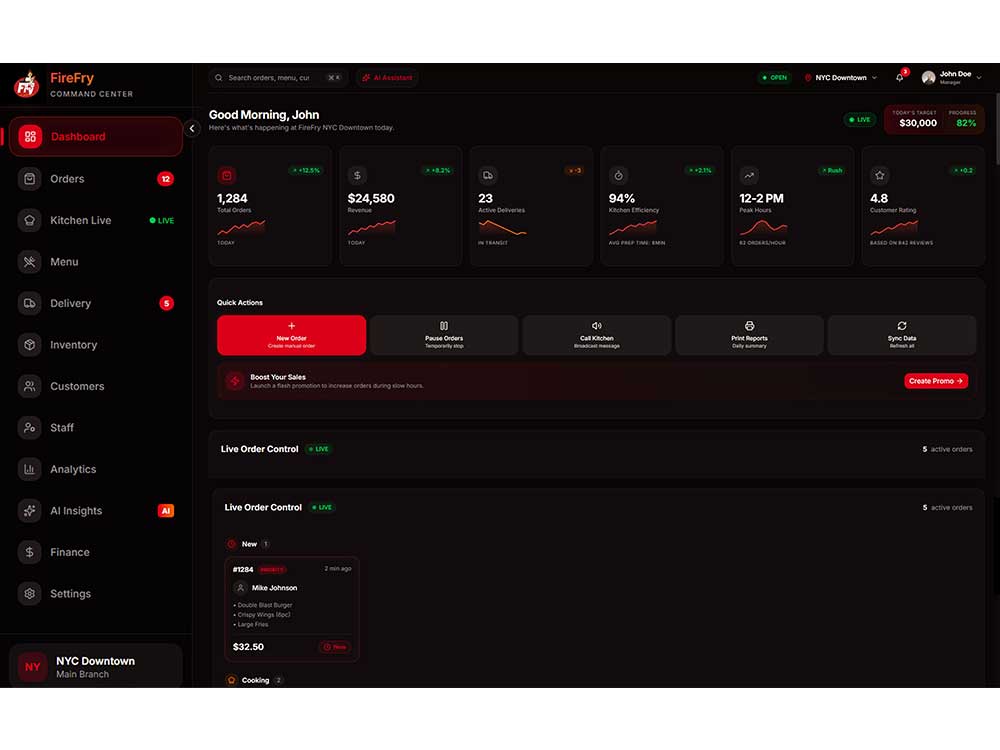This screenshot has width=1000, height=750.
Task: Click the Total Orders card icon
Action: 226,175
